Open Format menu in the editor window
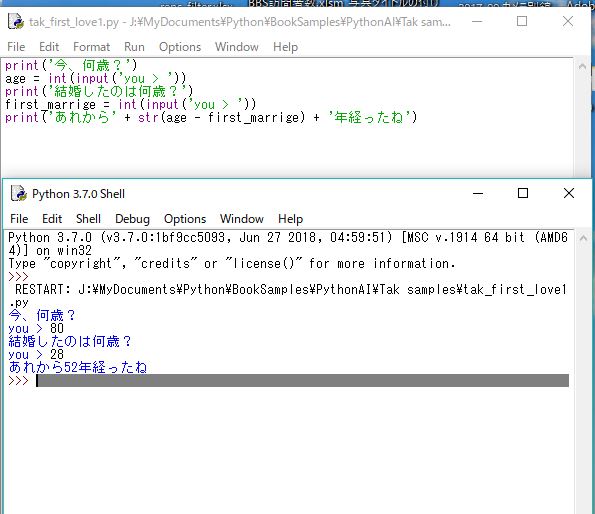The height and width of the screenshot is (514, 595). [91, 47]
